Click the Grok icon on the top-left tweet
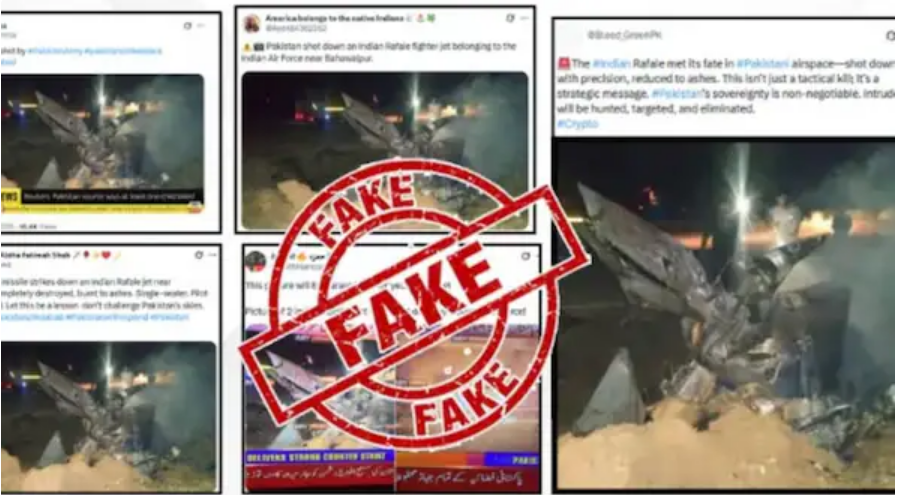 (187, 26)
